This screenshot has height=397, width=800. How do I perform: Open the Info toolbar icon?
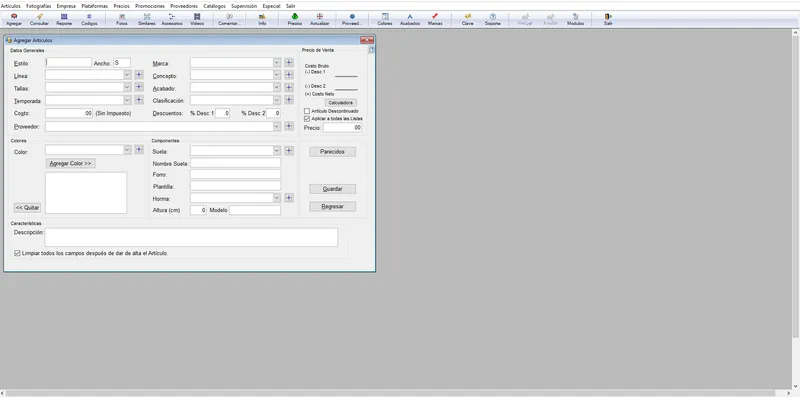(262, 19)
